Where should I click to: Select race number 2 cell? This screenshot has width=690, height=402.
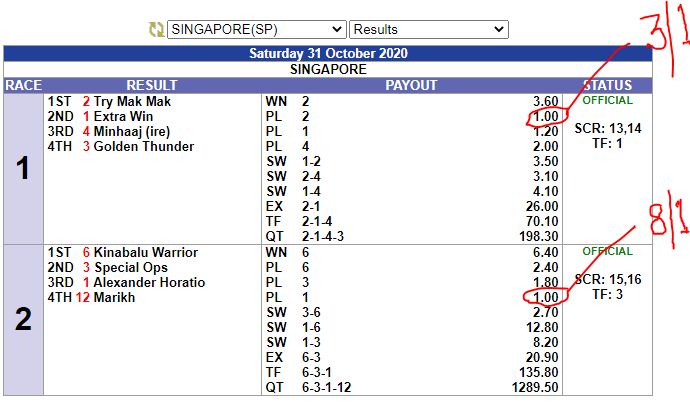[23, 319]
